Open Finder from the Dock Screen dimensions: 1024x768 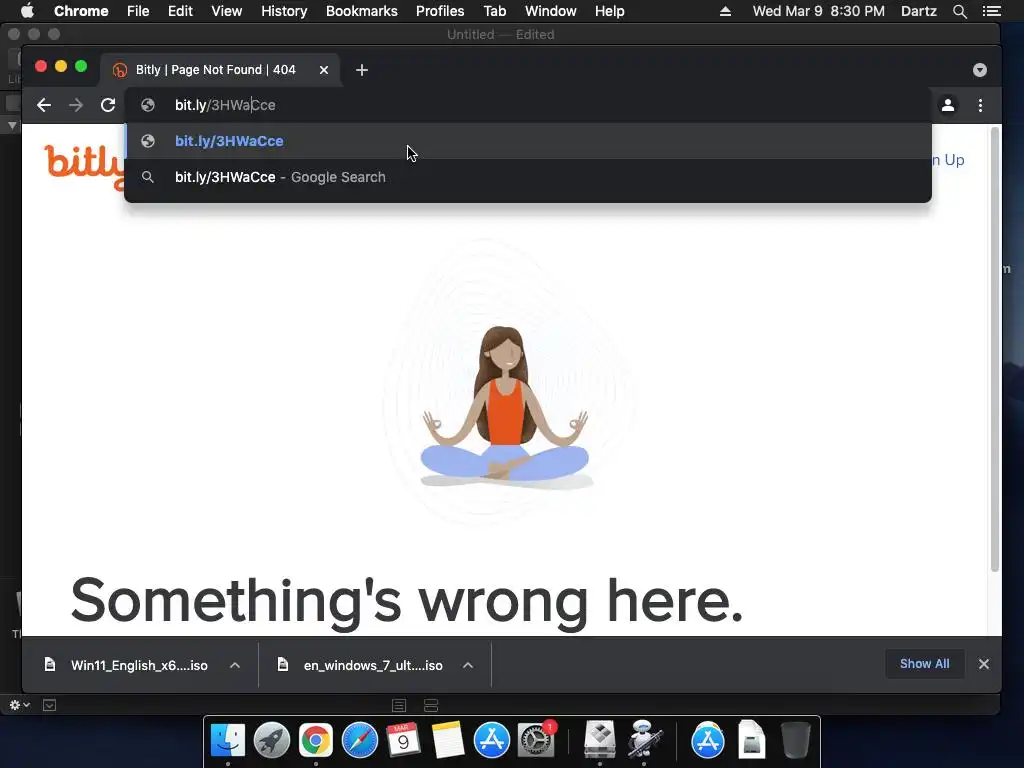[227, 741]
